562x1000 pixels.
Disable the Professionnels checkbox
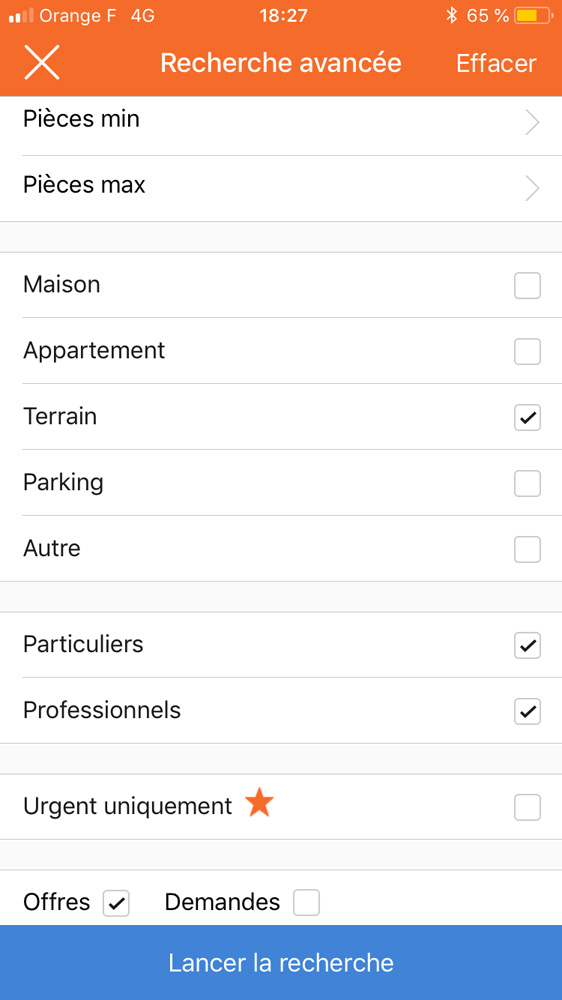[528, 712]
